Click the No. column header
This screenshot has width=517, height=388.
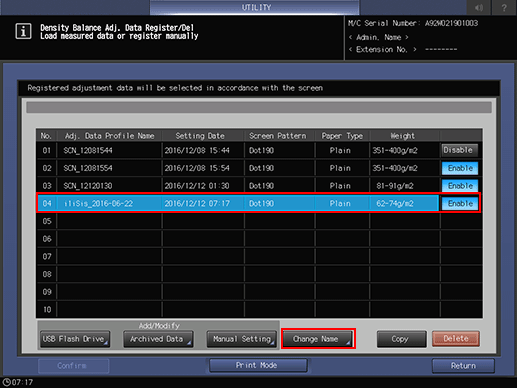click(46, 136)
